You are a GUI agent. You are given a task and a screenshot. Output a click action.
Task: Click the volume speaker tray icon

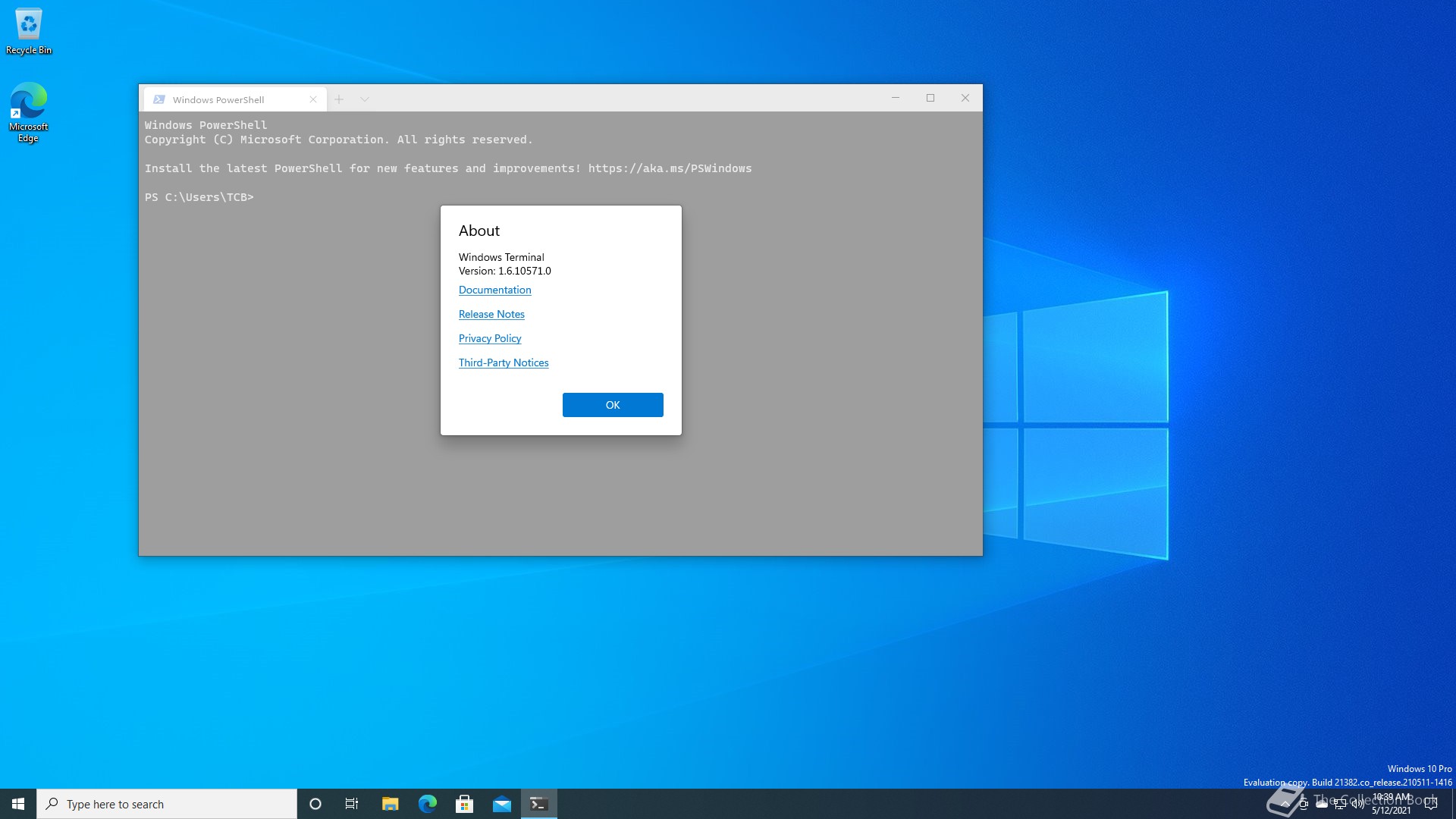(x=1358, y=804)
